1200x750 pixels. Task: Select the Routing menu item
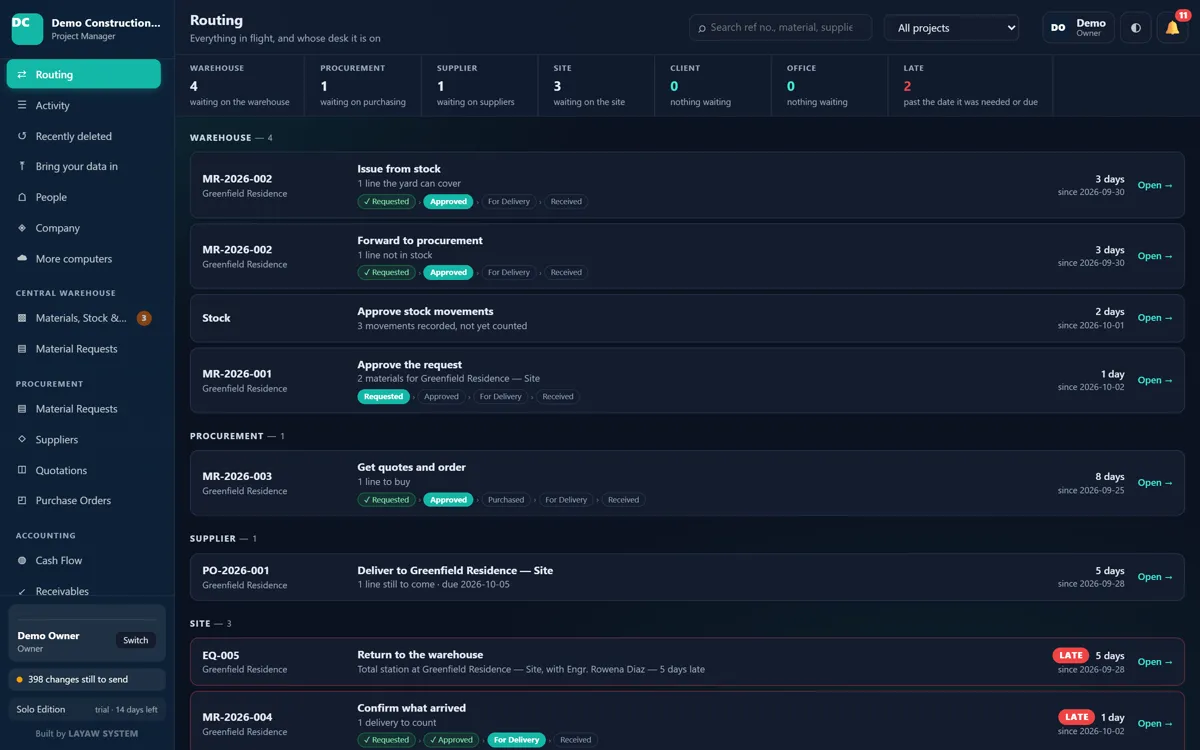coord(84,74)
